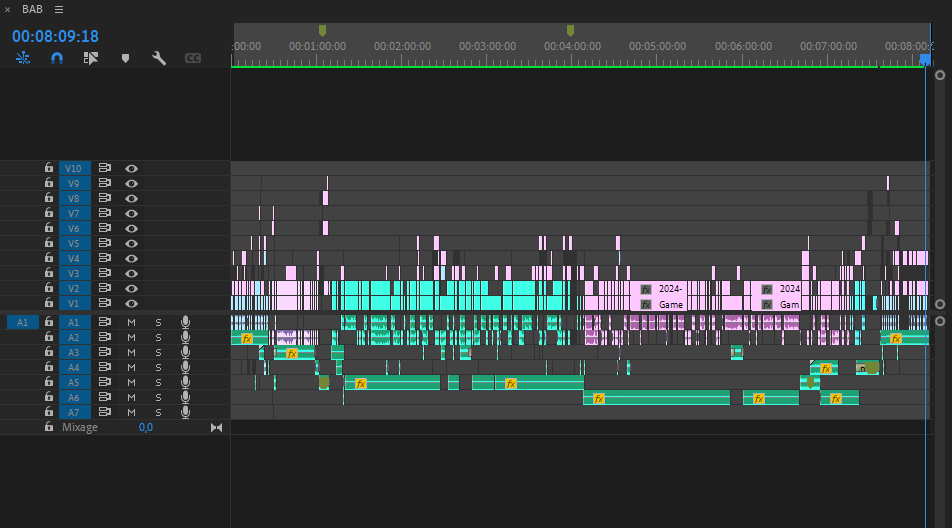Hide track V8 output eye
Image resolution: width=952 pixels, height=528 pixels.
click(131, 198)
